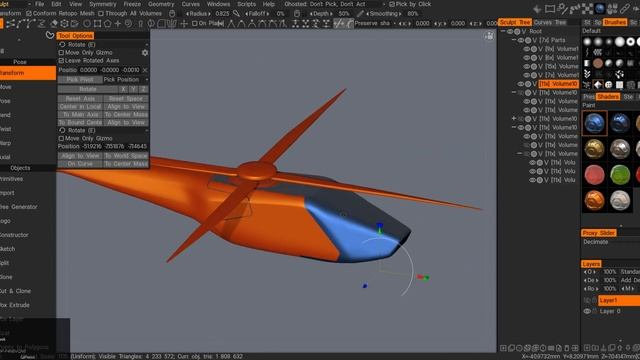The image size is (640, 360).
Task: Click the Tool Options settings gear icon
Action: click(144, 53)
